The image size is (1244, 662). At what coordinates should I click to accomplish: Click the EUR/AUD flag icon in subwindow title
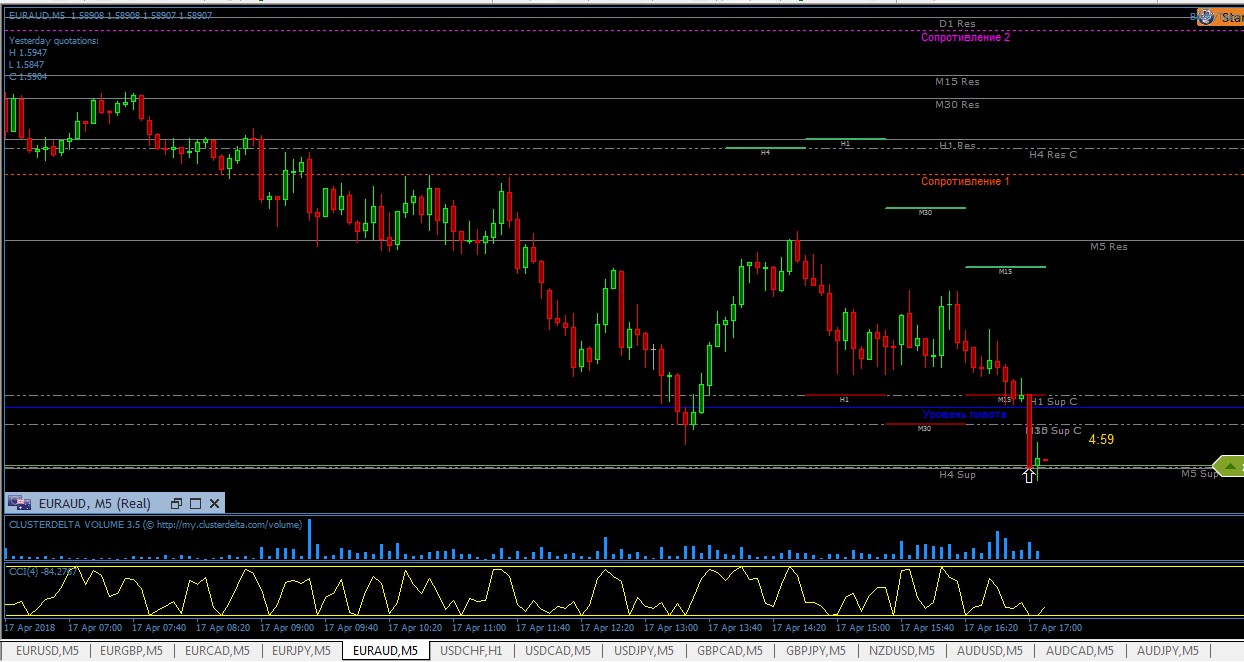click(x=17, y=503)
